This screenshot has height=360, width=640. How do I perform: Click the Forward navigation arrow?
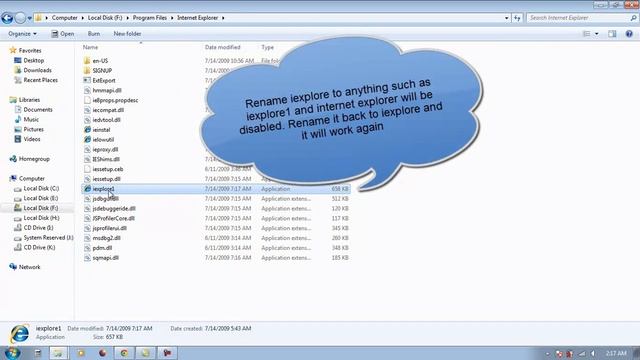click(x=20, y=18)
